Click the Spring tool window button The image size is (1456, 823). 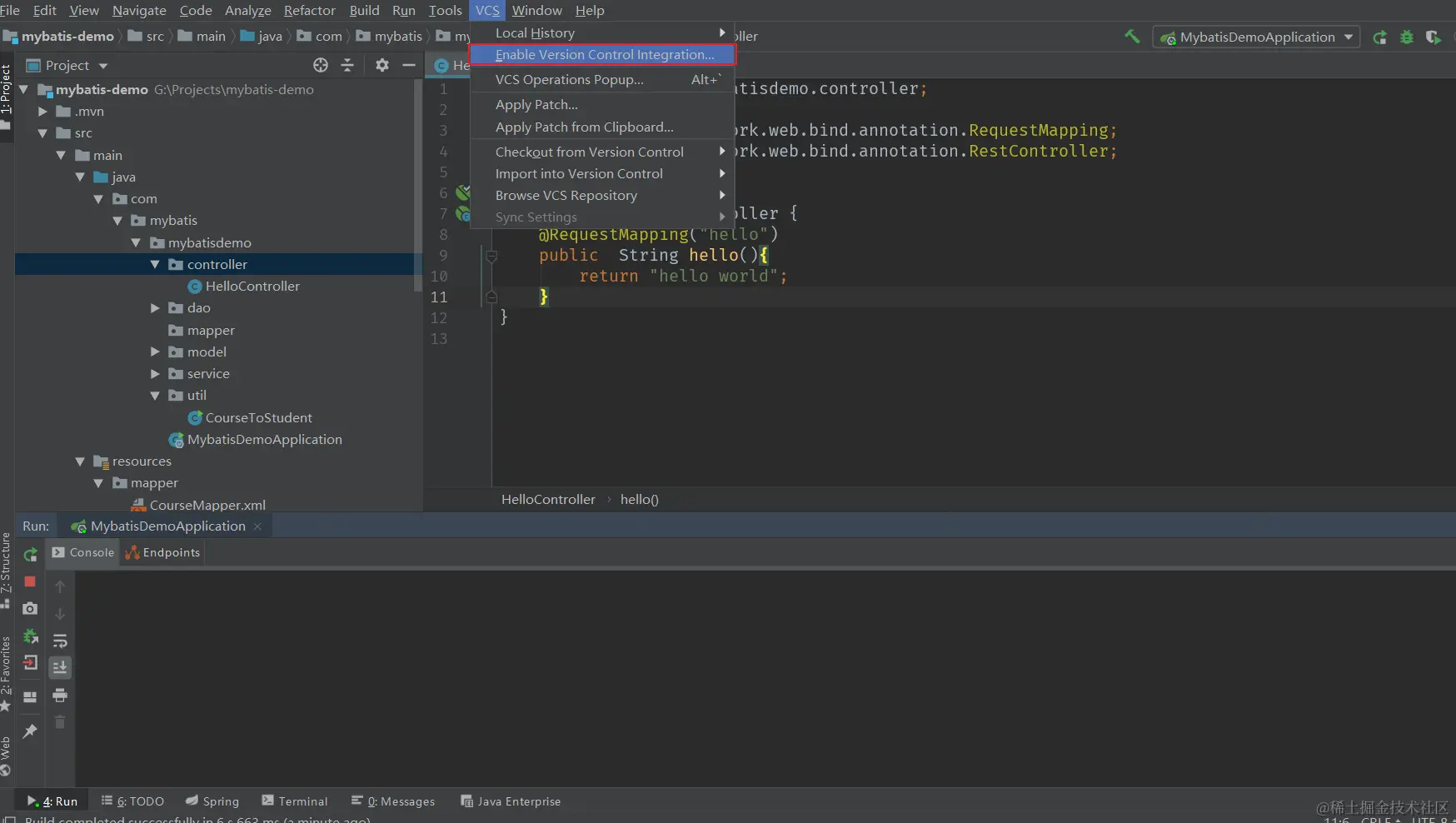(x=212, y=801)
